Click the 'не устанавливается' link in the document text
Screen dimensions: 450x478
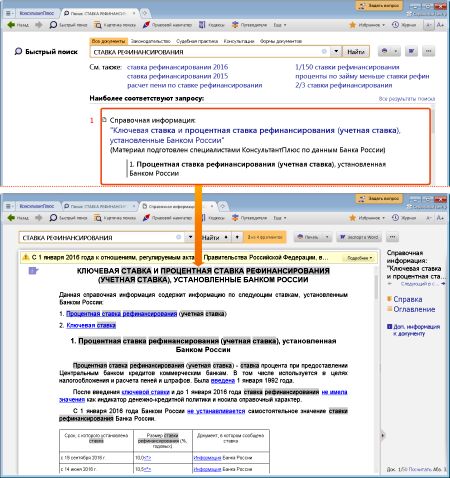(x=216, y=411)
